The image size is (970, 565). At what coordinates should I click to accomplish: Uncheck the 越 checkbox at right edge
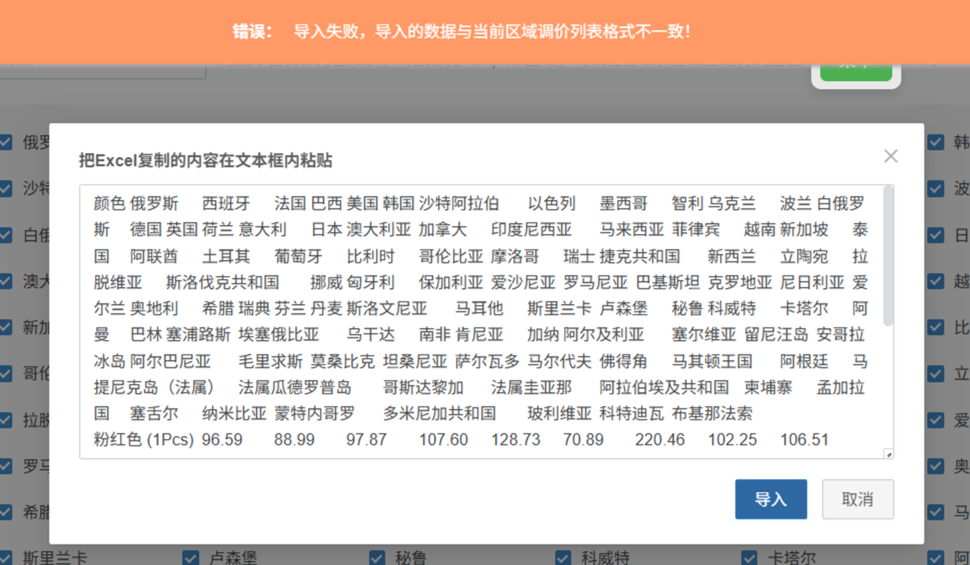pyautogui.click(x=935, y=281)
